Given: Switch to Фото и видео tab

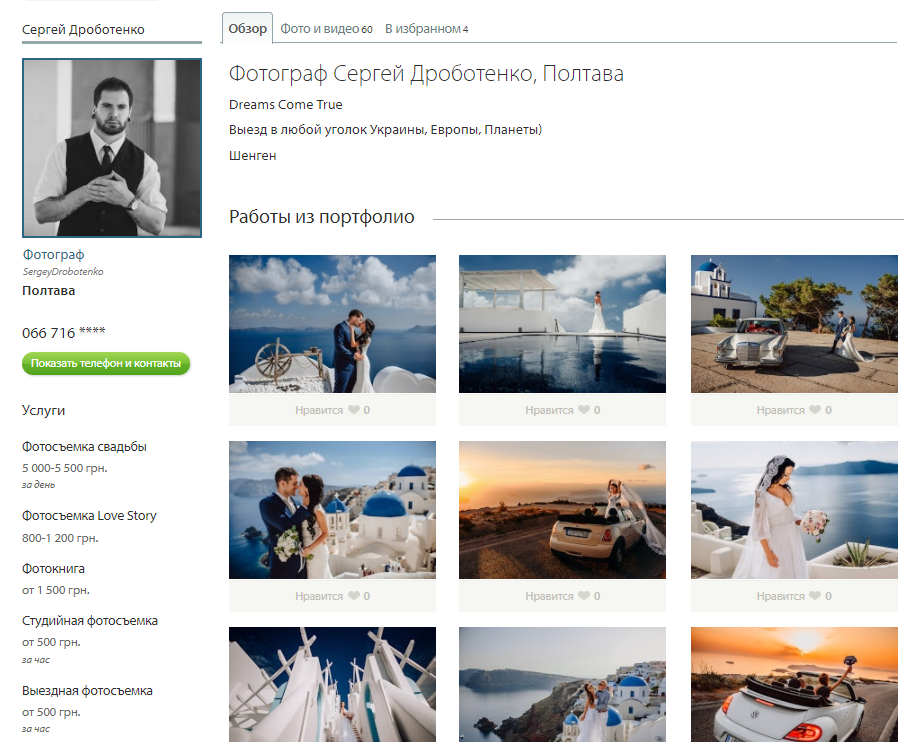Looking at the screenshot, I should (x=326, y=29).
